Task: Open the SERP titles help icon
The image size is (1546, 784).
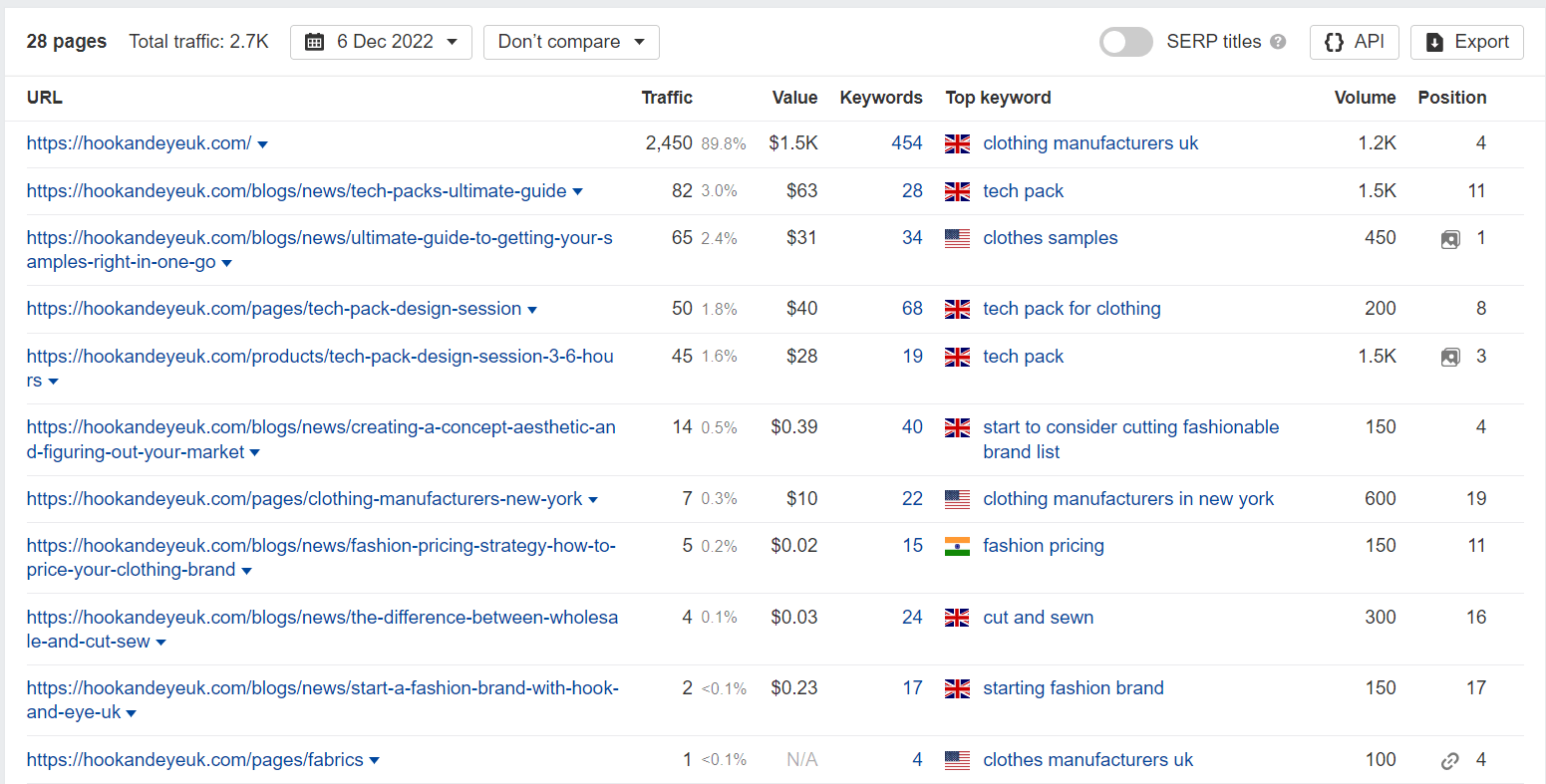Action: click(1278, 42)
